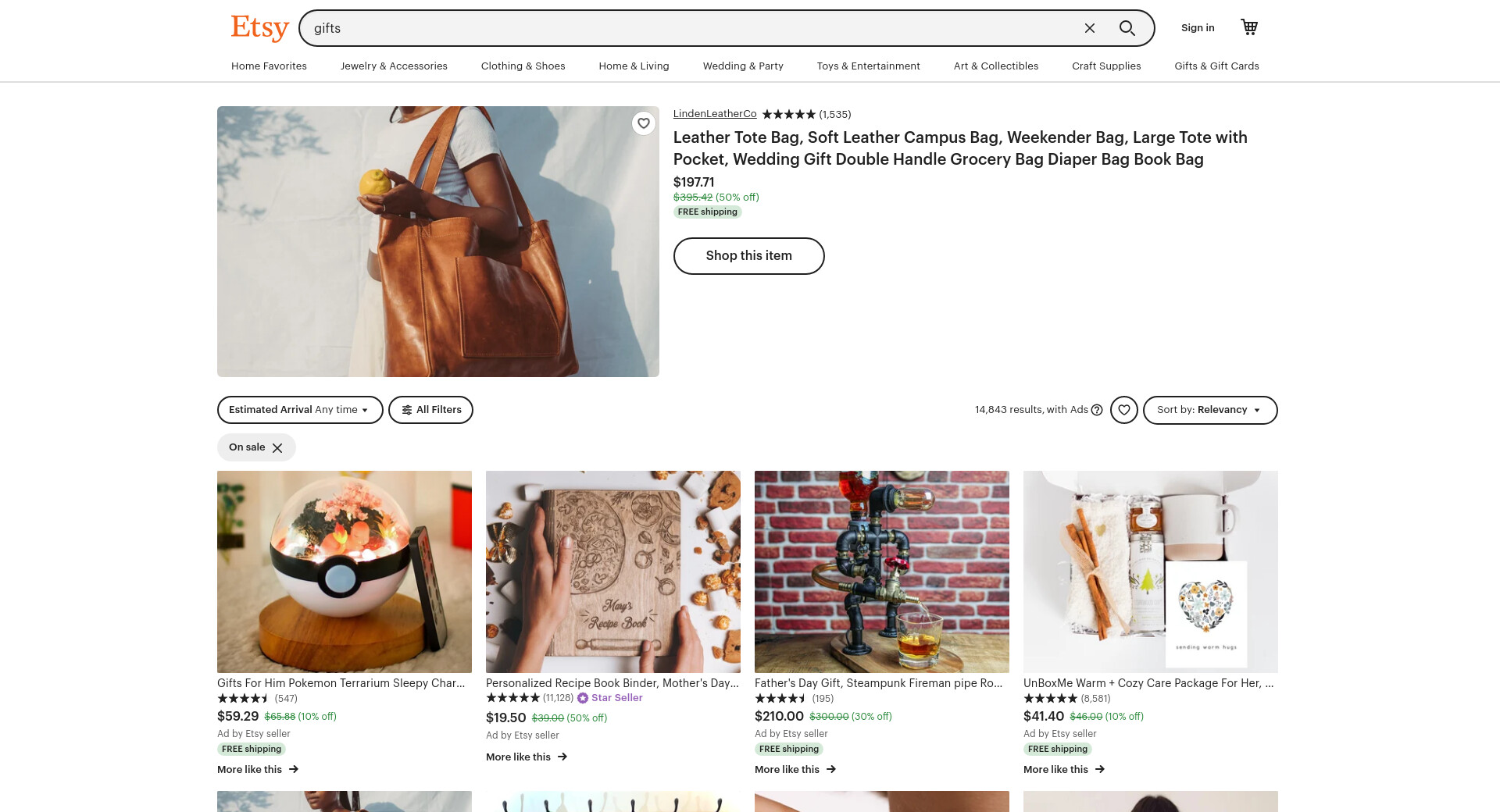Clear the search field text

pyautogui.click(x=1089, y=28)
